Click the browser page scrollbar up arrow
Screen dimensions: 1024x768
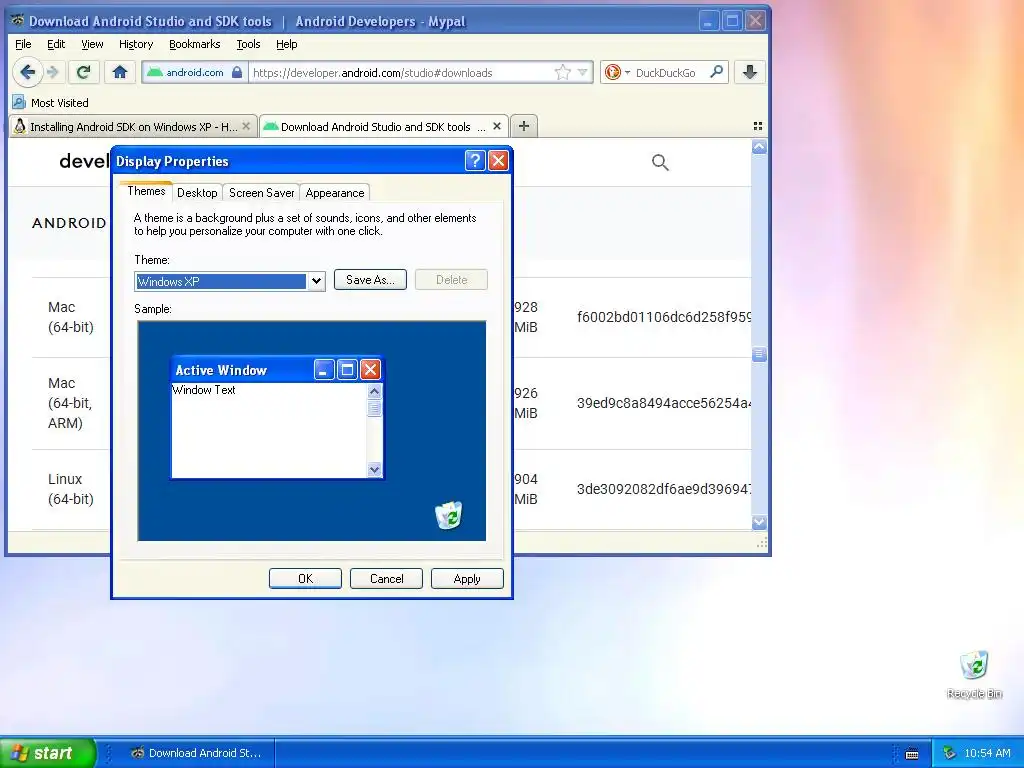(759, 148)
